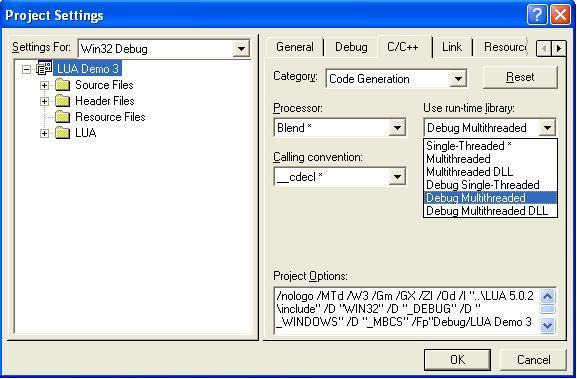Viewport: 577px width, 379px height.
Task: Close the Project Settings dialog
Action: [560, 15]
